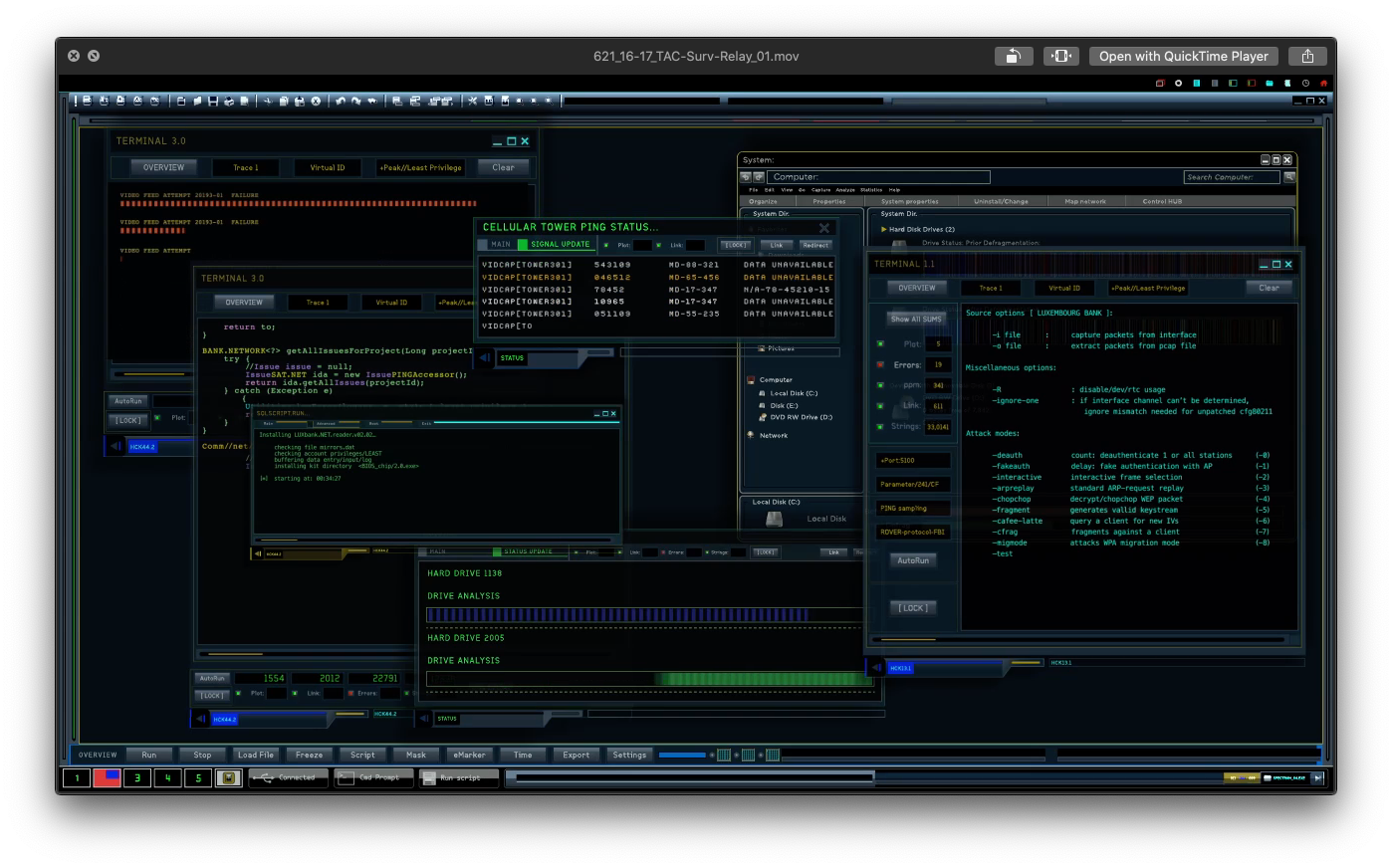Viewport: 1392px width, 868px height.
Task: Click Show All SUMS in Terminal 1.1
Action: coord(916,319)
